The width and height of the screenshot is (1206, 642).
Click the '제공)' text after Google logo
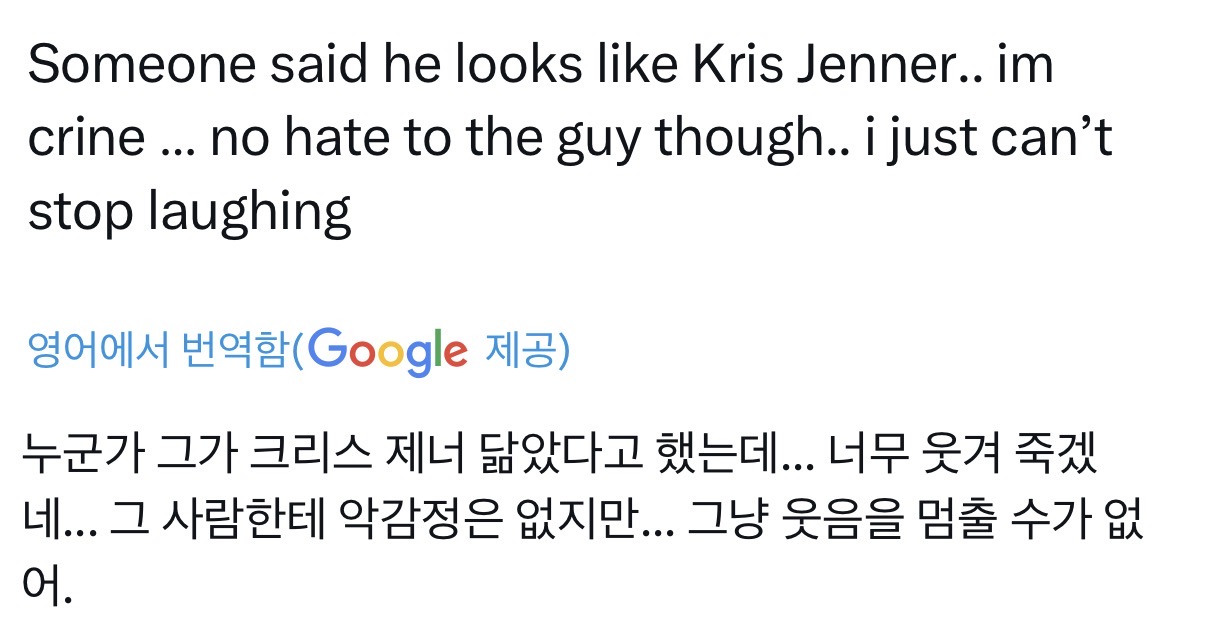(x=527, y=351)
